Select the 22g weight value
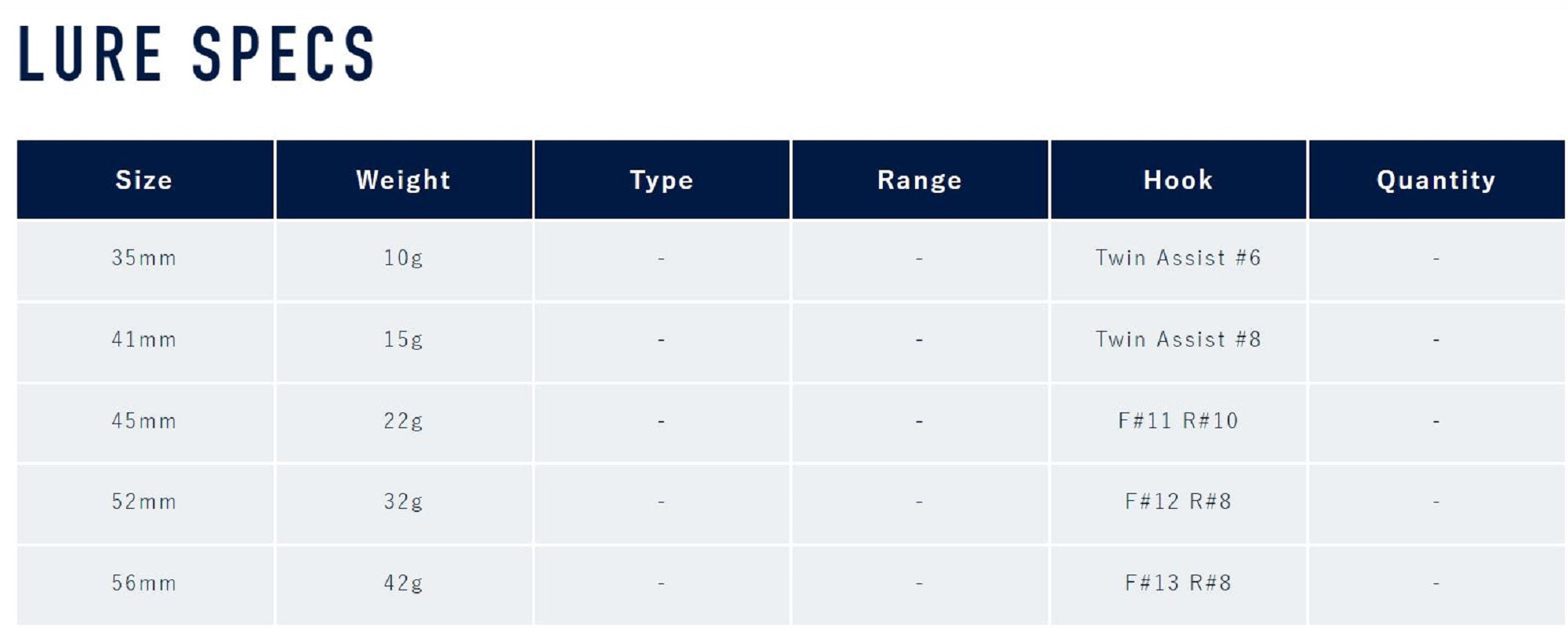 [403, 421]
